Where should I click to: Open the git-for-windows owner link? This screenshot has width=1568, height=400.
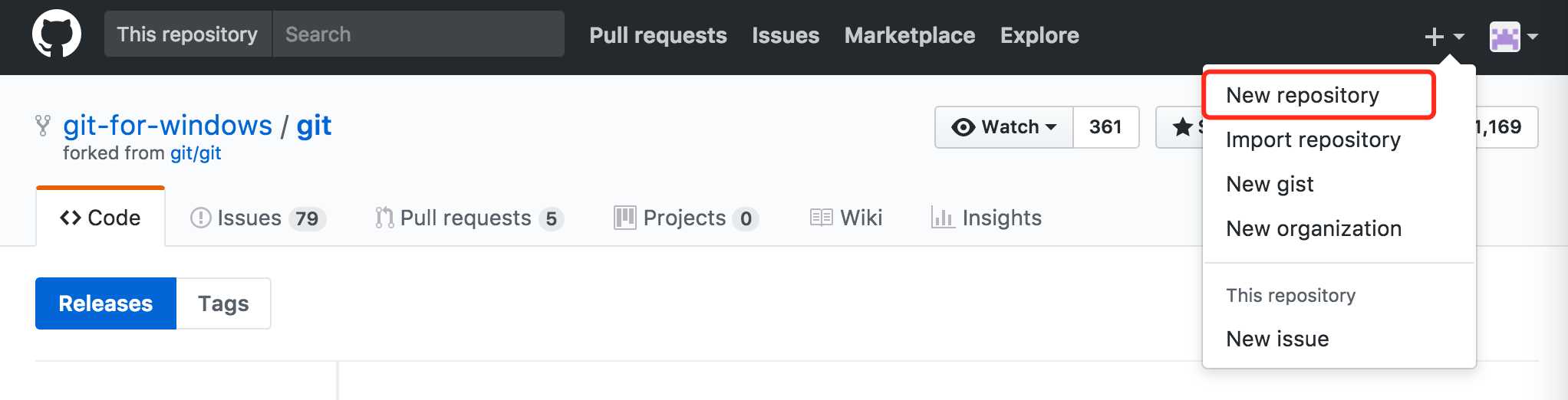click(167, 125)
